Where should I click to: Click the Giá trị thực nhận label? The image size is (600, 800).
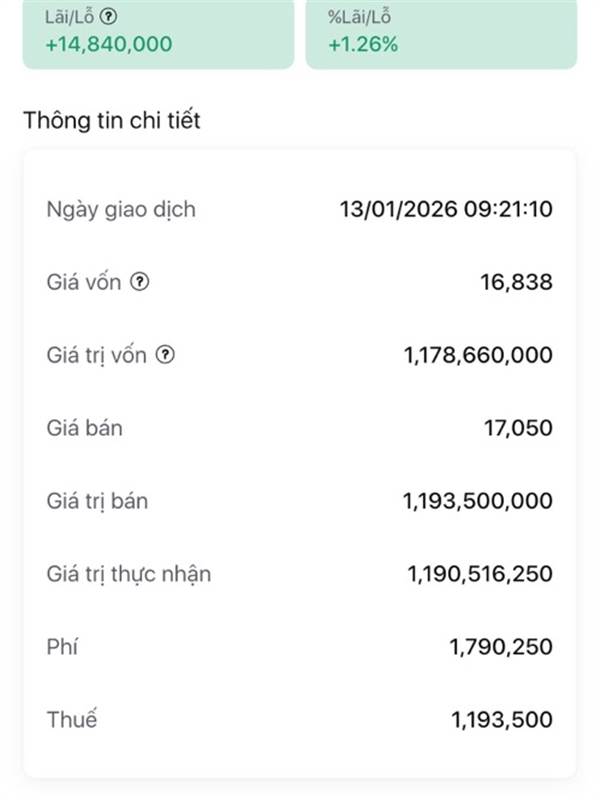coord(129,574)
